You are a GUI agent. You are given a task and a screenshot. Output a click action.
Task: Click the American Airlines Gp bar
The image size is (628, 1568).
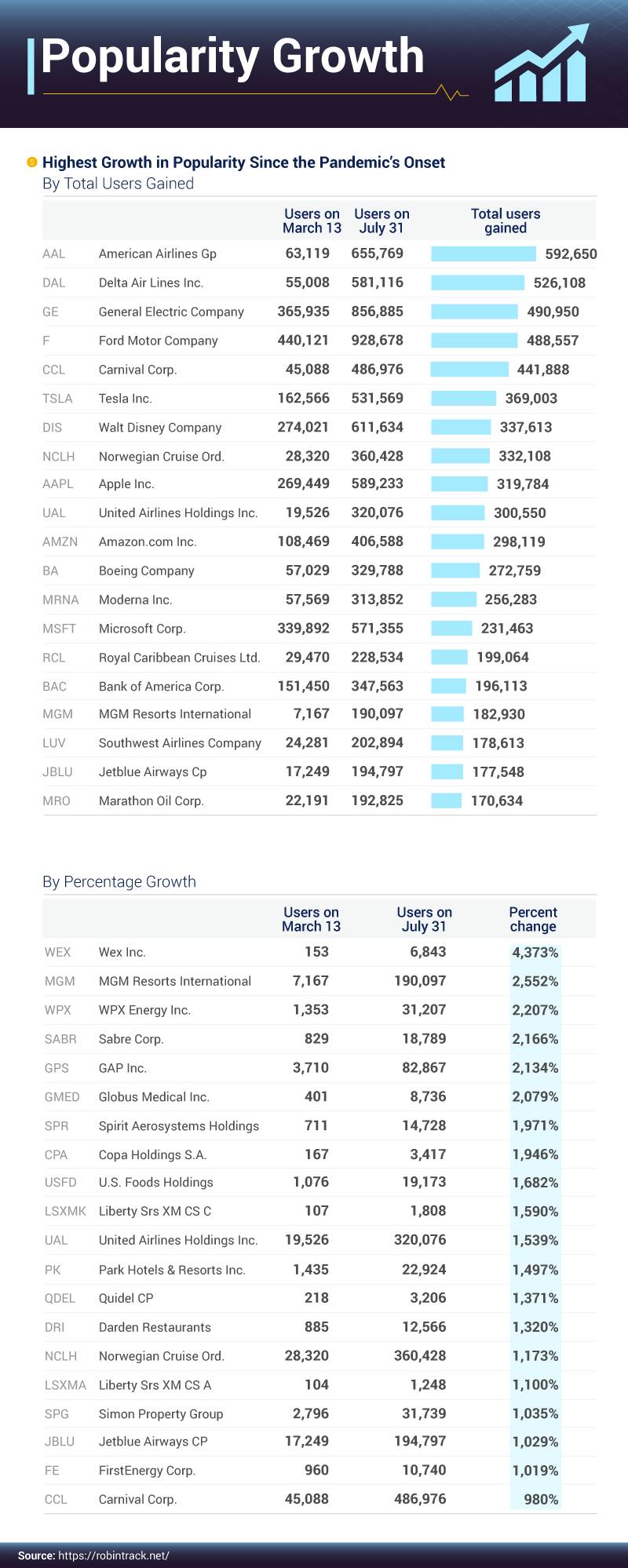pyautogui.click(x=484, y=253)
